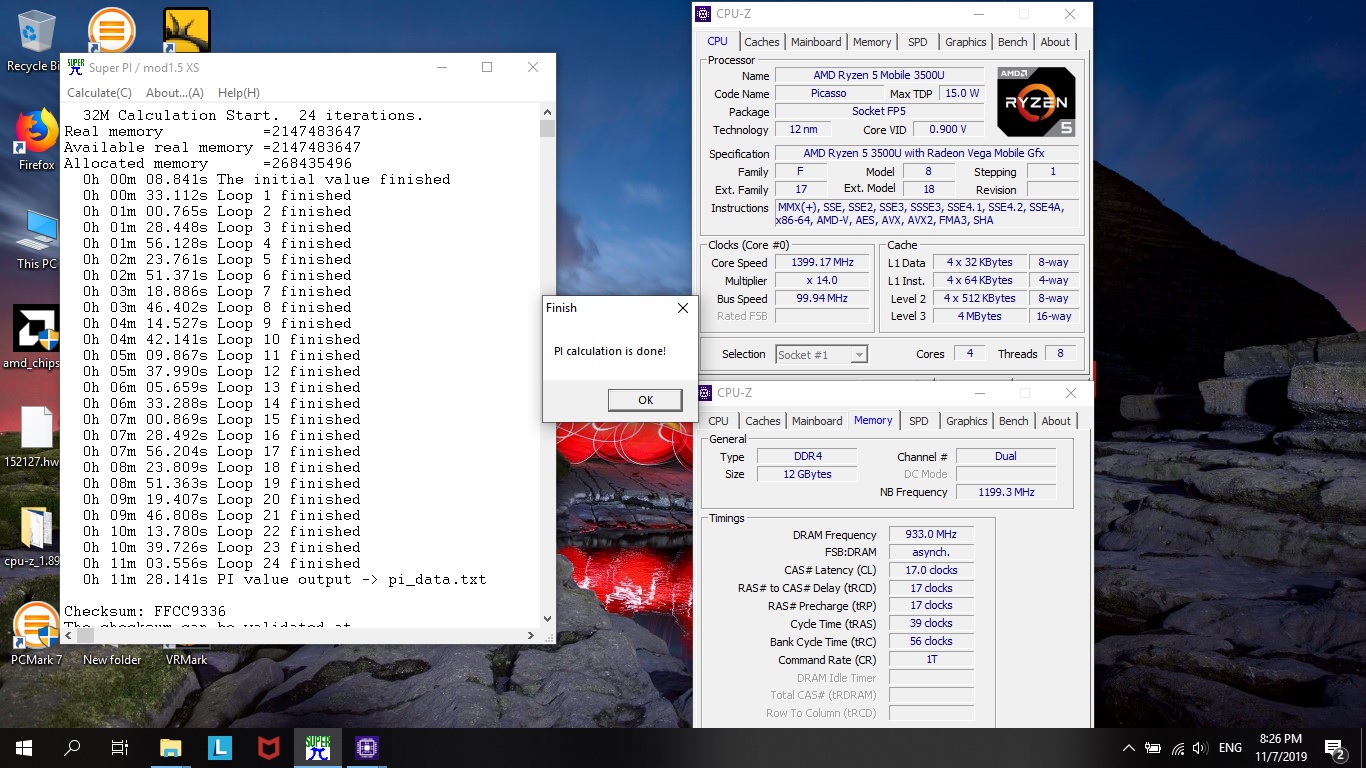
Task: Click OK in Finish dialog
Action: click(645, 400)
